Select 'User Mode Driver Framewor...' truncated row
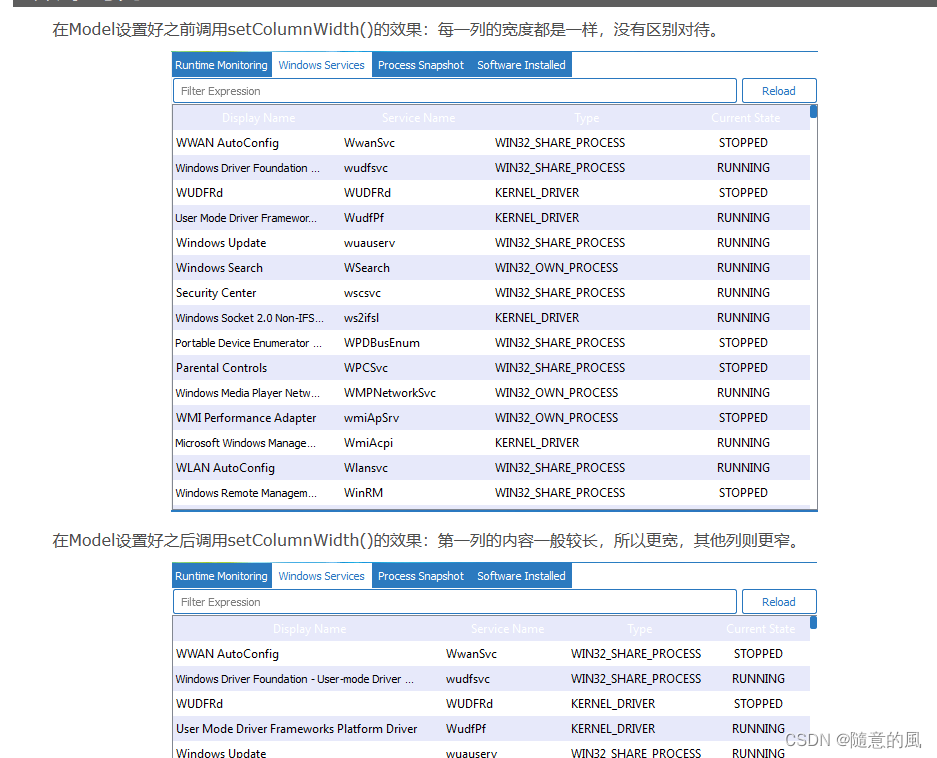 point(491,218)
